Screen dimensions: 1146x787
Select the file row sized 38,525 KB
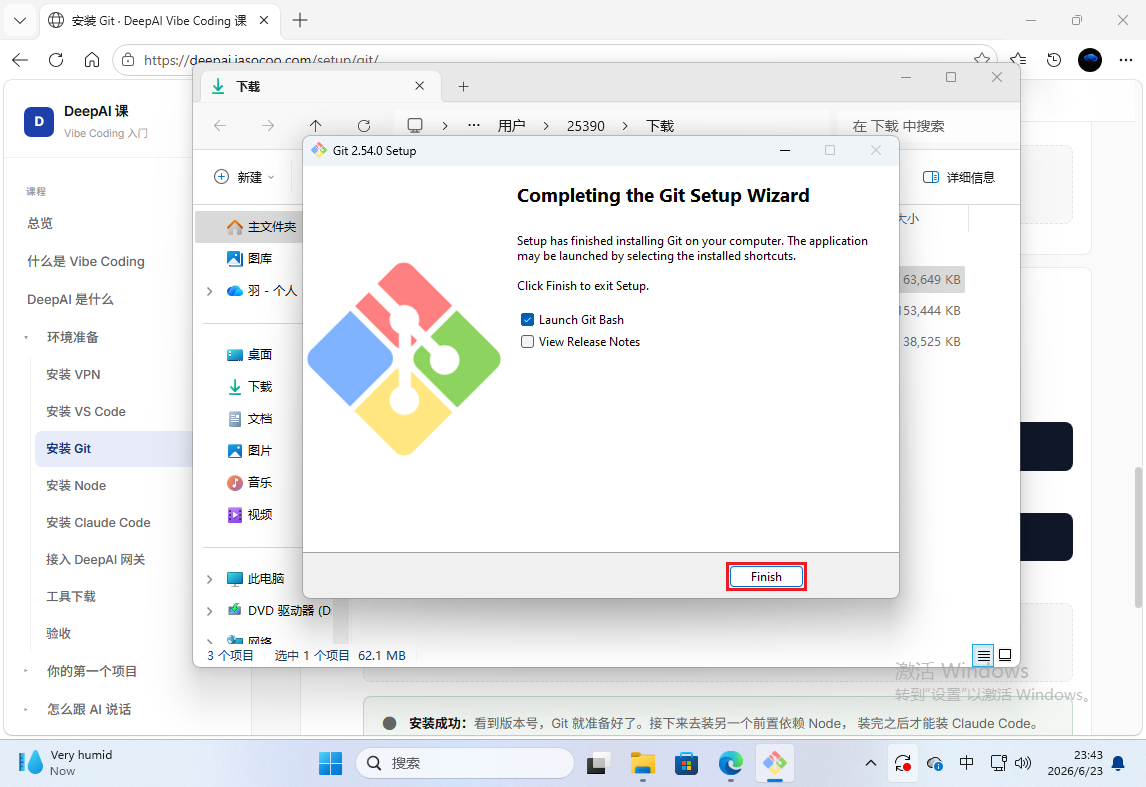[x=931, y=341]
